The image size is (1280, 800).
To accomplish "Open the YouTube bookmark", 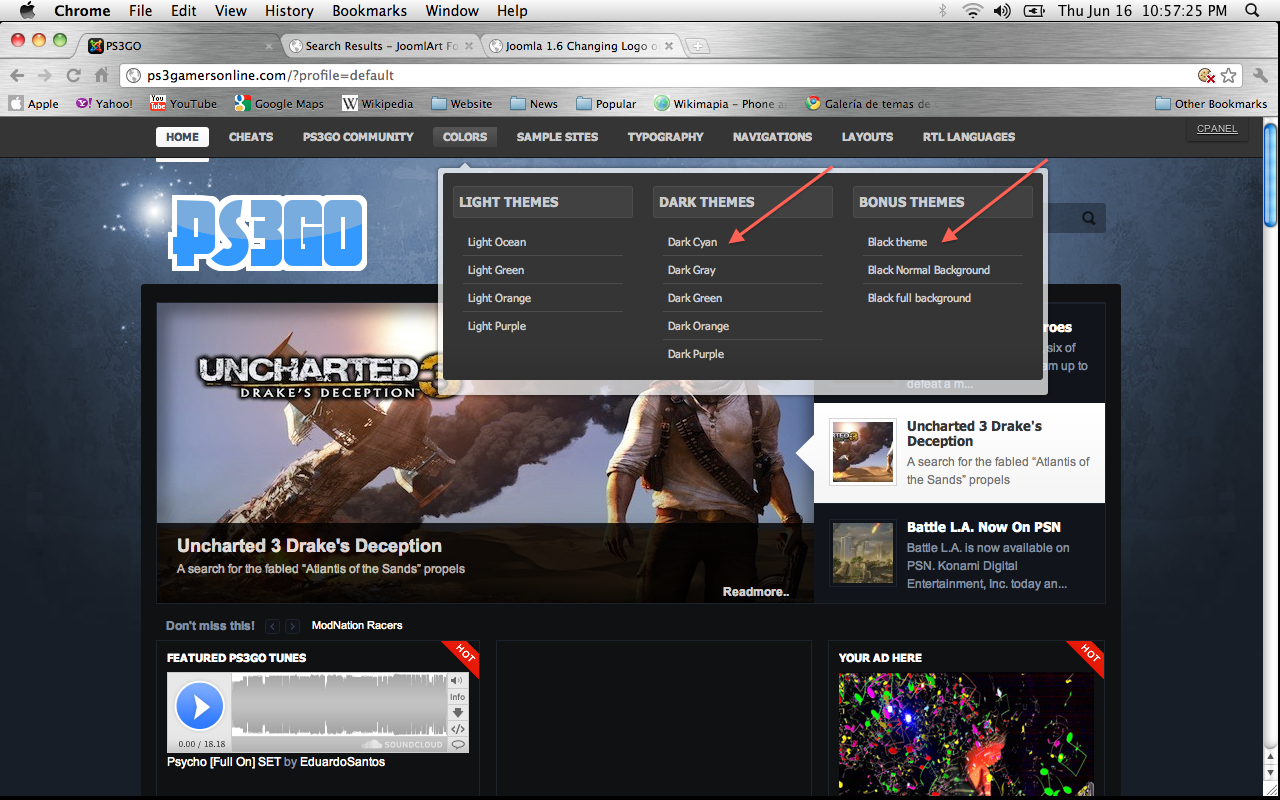I will click(x=183, y=103).
